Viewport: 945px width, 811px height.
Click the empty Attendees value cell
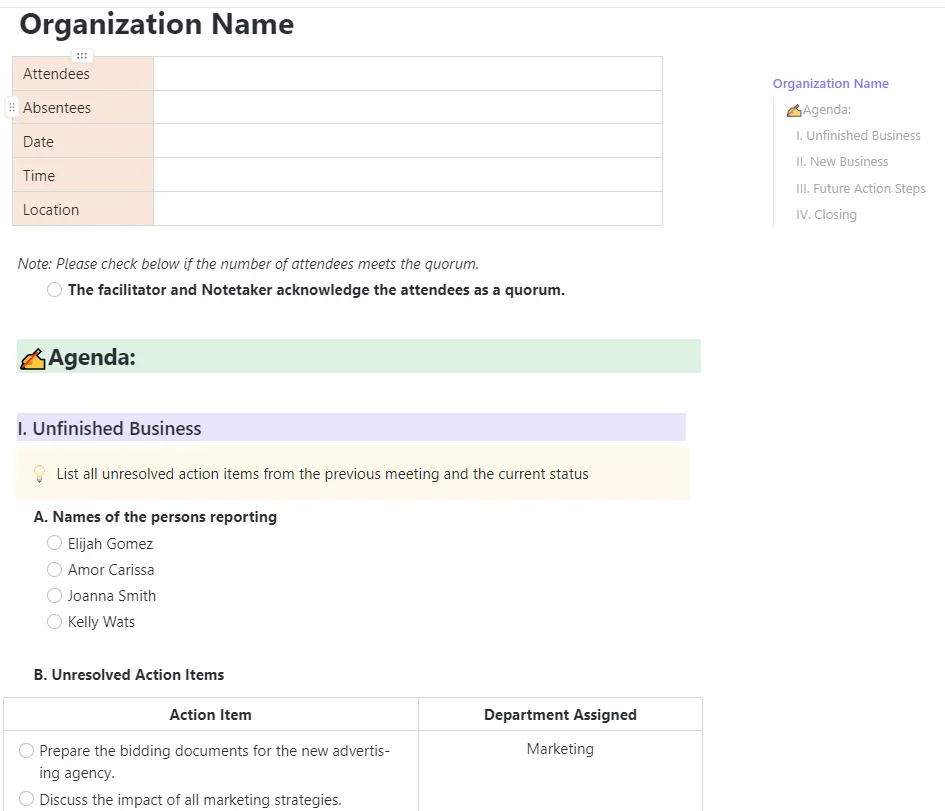tap(408, 74)
